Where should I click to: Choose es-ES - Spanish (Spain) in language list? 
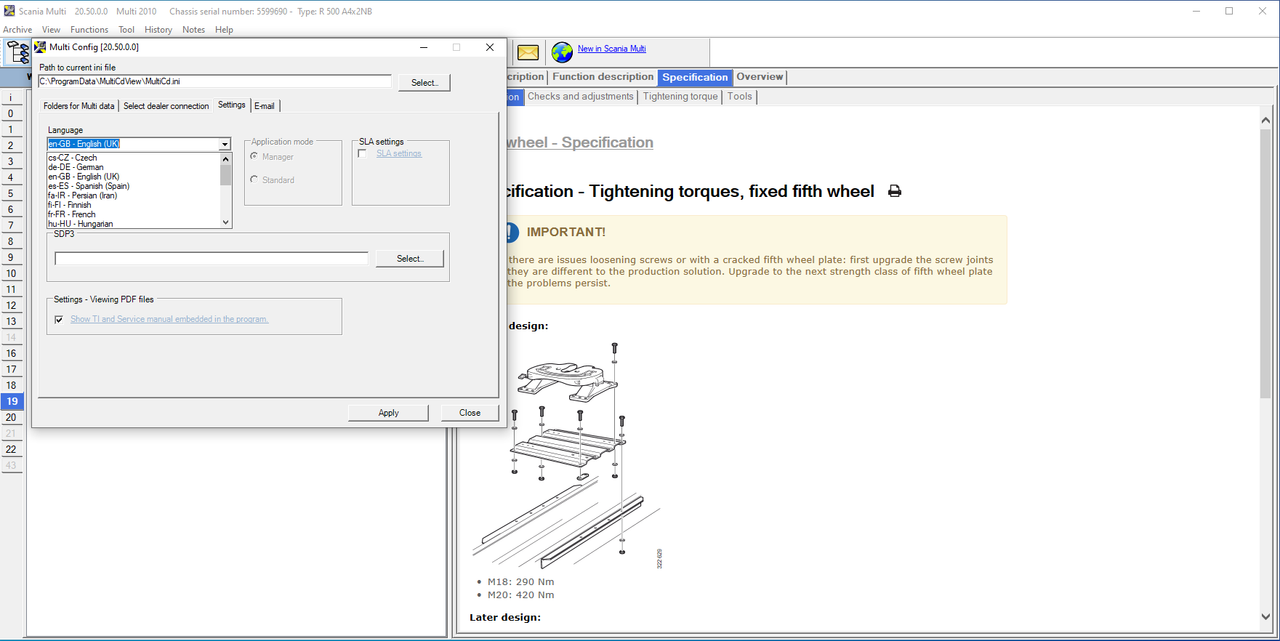pos(89,186)
